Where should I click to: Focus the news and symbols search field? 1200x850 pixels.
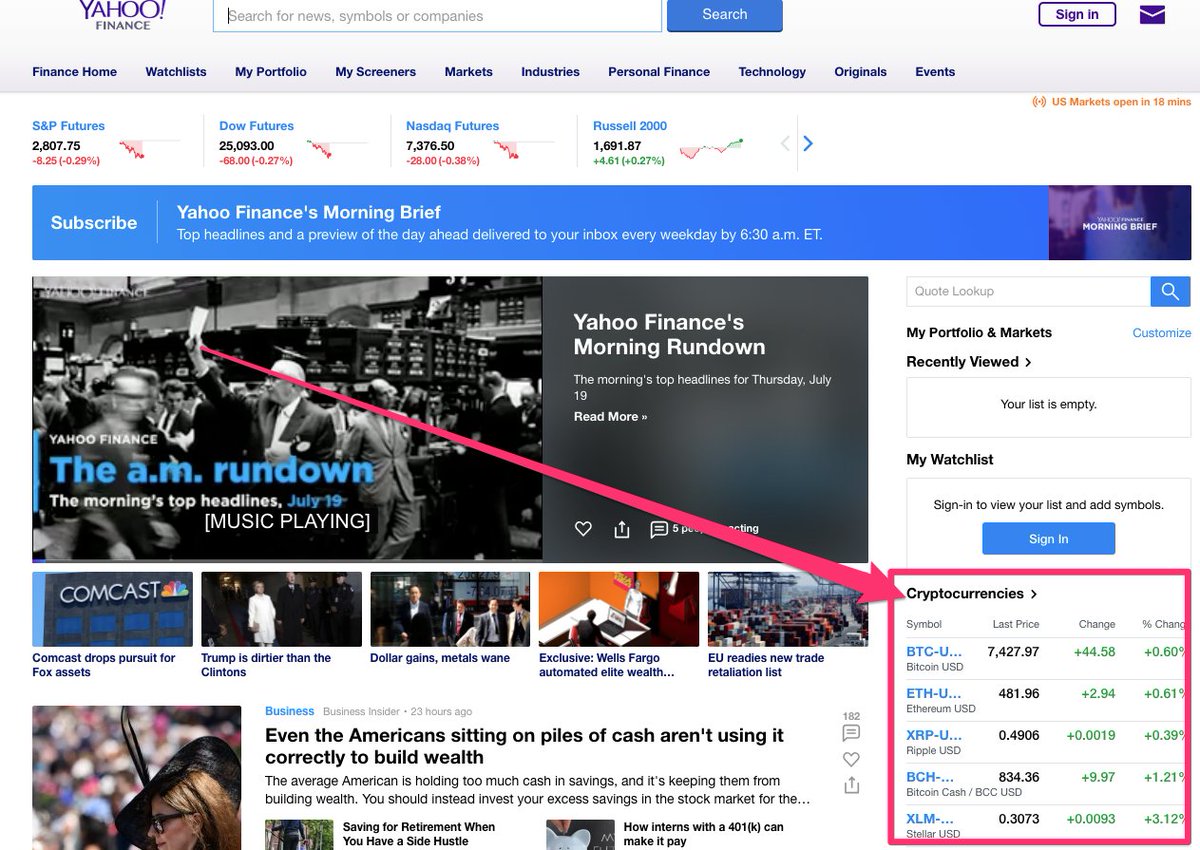[437, 15]
